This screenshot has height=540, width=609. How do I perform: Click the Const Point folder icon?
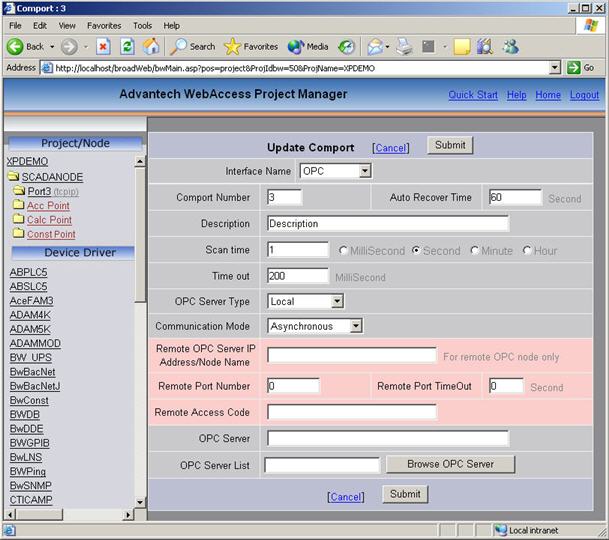19,234
